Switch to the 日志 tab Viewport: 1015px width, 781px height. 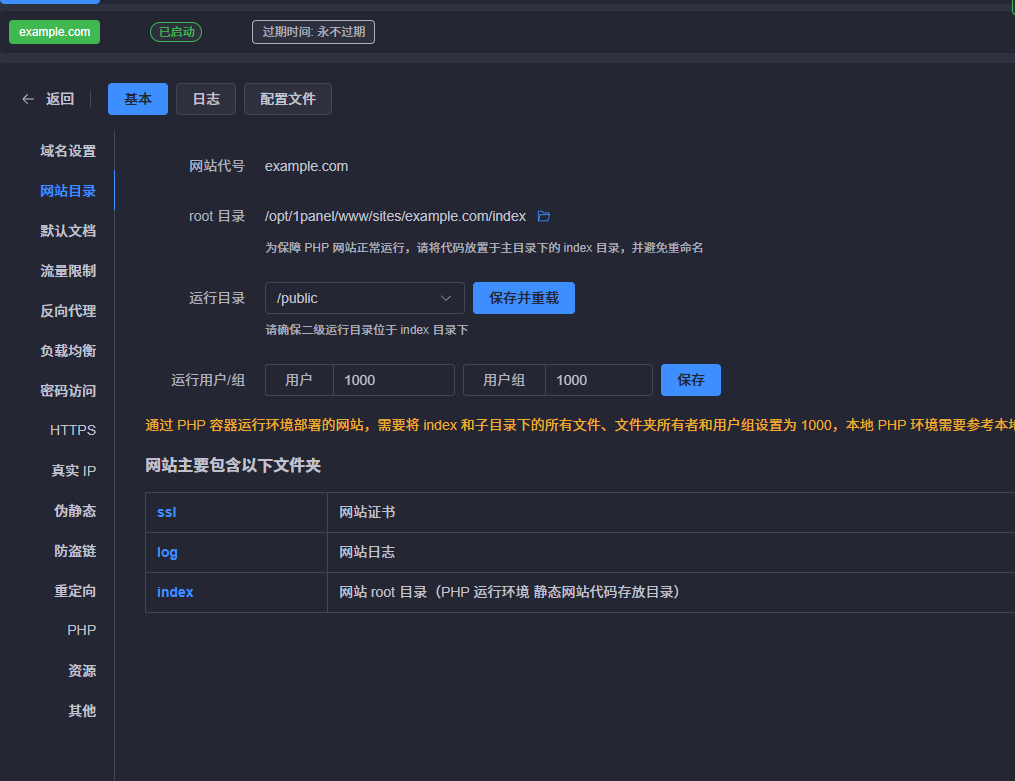[205, 99]
